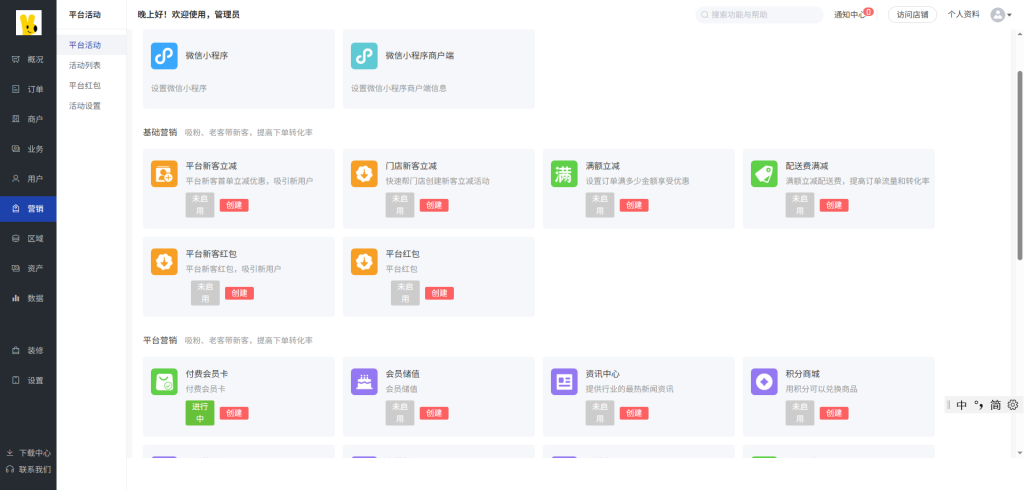Open the 区域 region sidebar item

click(28, 238)
